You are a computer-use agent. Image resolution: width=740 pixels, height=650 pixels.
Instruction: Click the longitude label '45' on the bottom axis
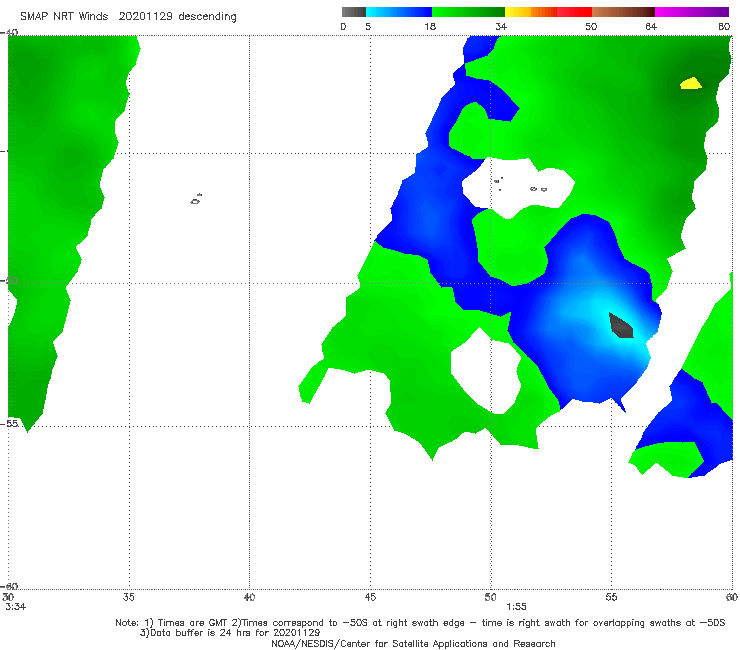[x=370, y=597]
